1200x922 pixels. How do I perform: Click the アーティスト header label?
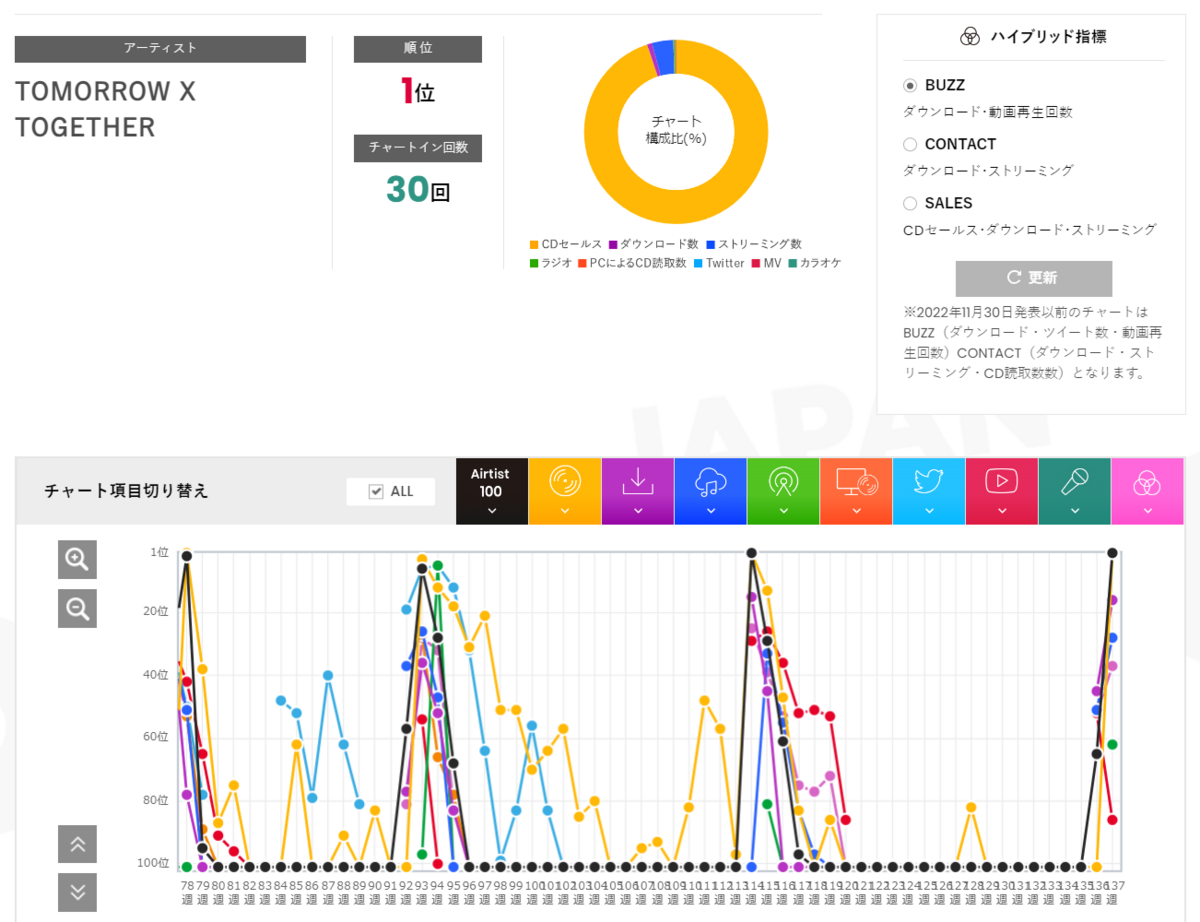coord(160,48)
